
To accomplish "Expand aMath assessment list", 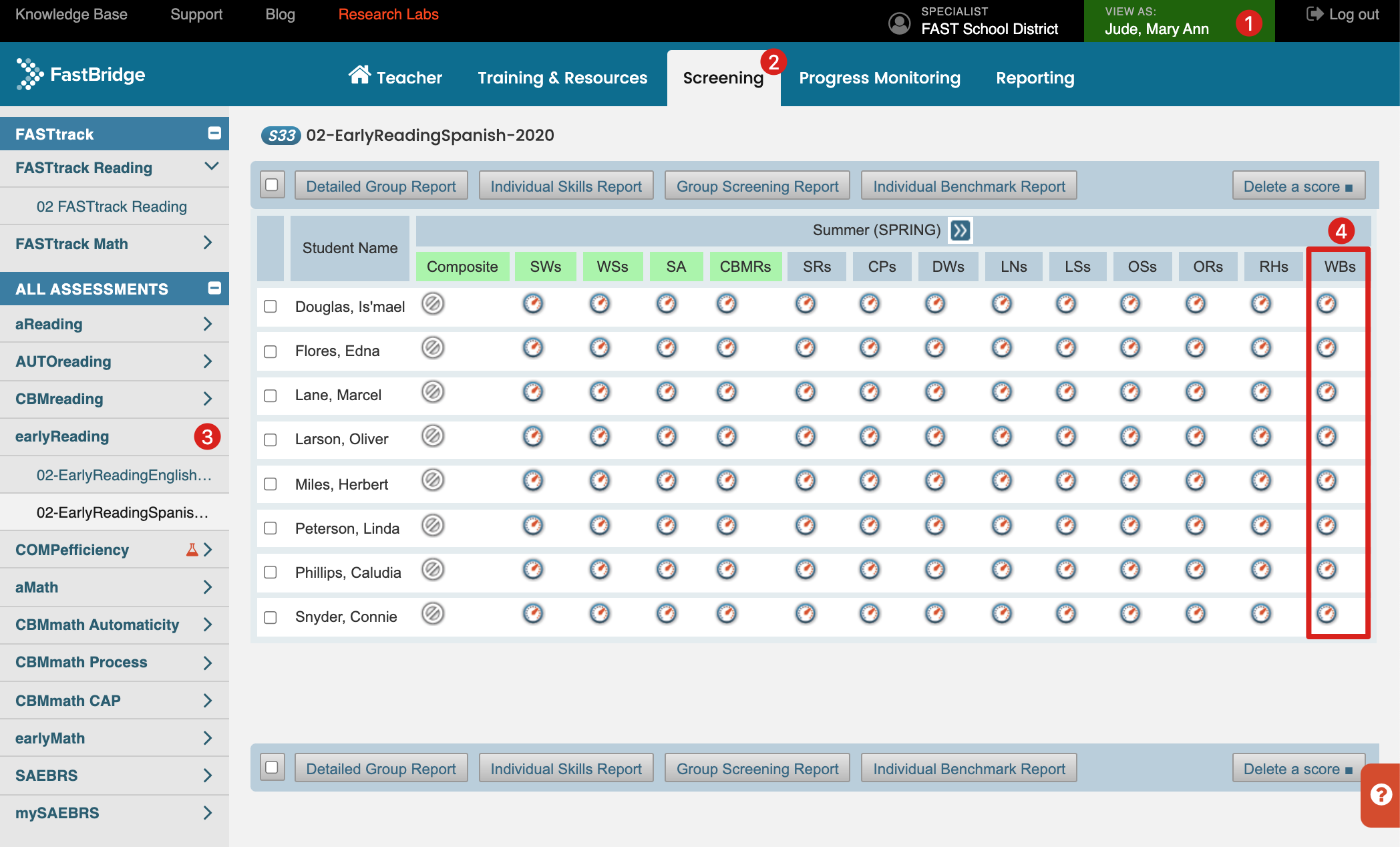I will (208, 587).
